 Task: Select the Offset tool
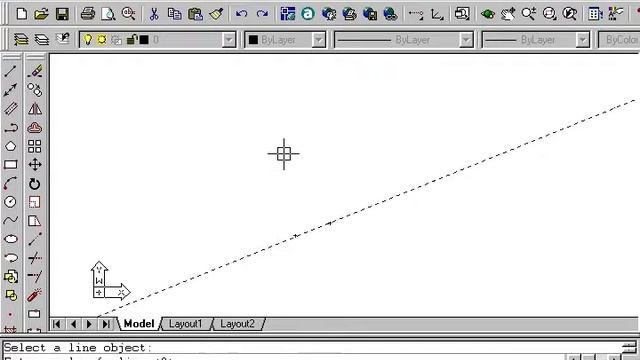coord(35,128)
